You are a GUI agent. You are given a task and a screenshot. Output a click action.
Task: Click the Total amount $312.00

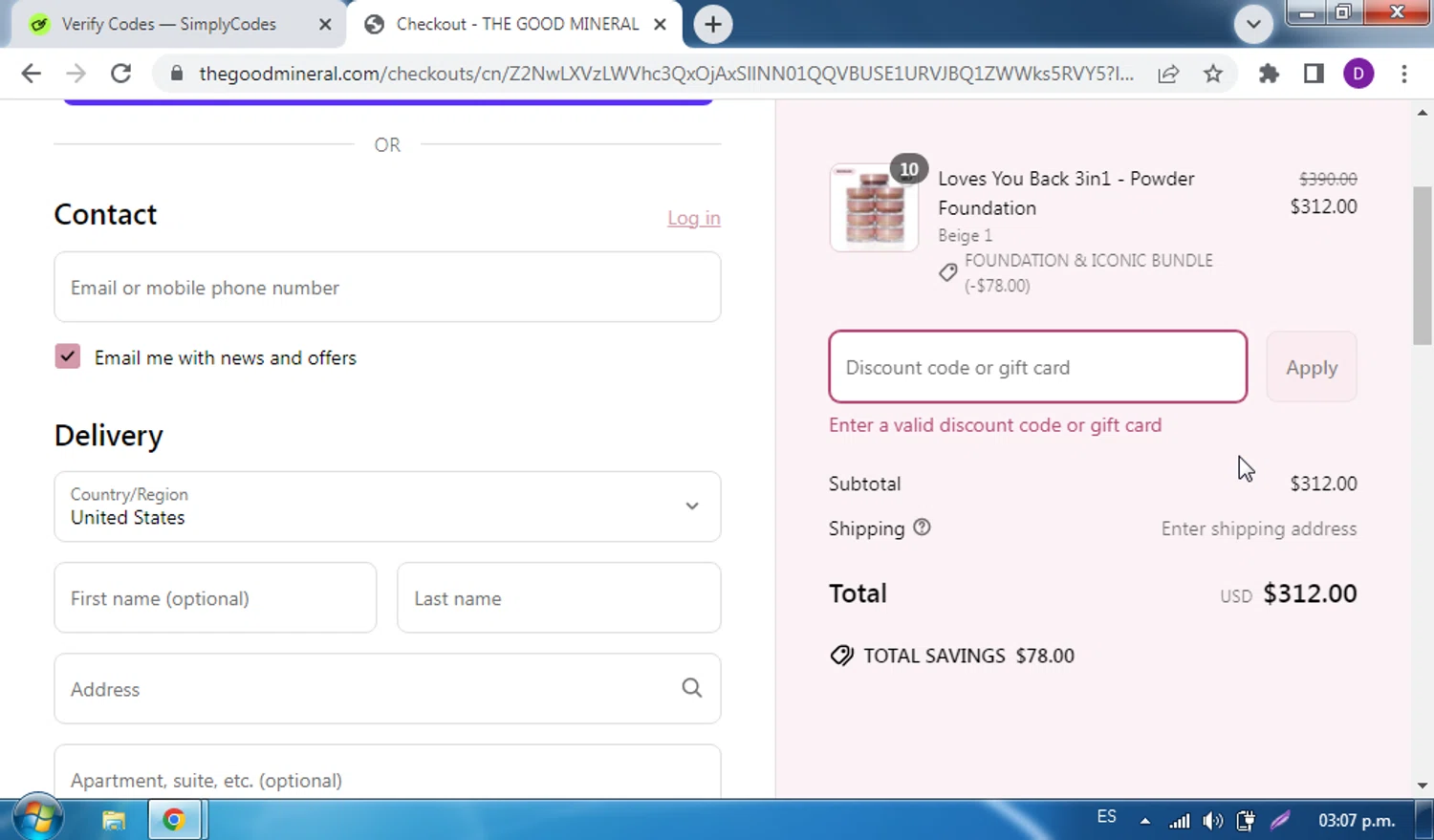[x=1310, y=593]
